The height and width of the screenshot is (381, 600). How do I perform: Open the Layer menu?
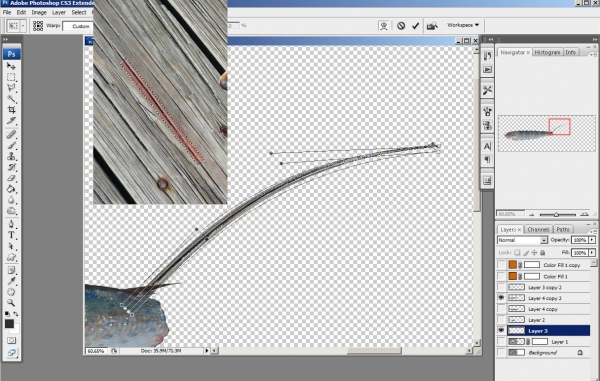[59, 12]
